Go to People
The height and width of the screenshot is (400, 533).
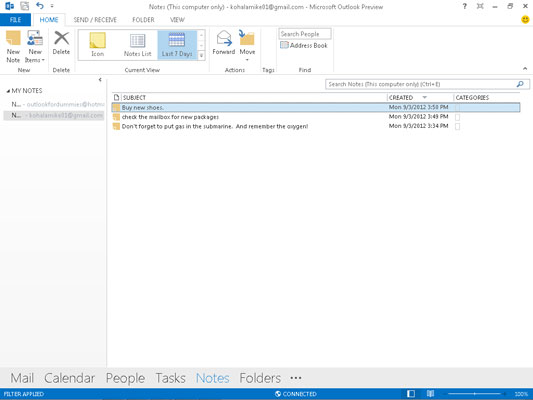tap(125, 378)
